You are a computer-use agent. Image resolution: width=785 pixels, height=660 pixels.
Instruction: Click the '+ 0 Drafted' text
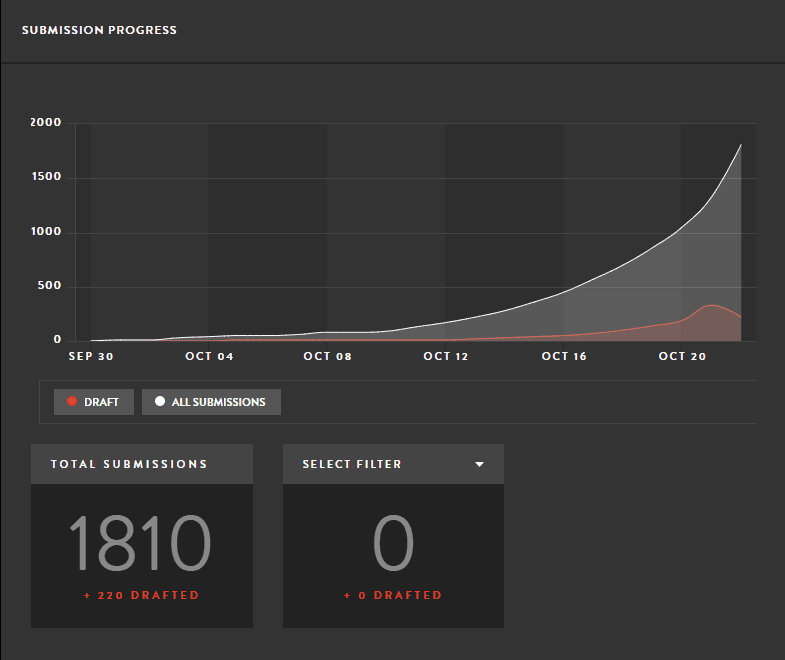tap(392, 596)
